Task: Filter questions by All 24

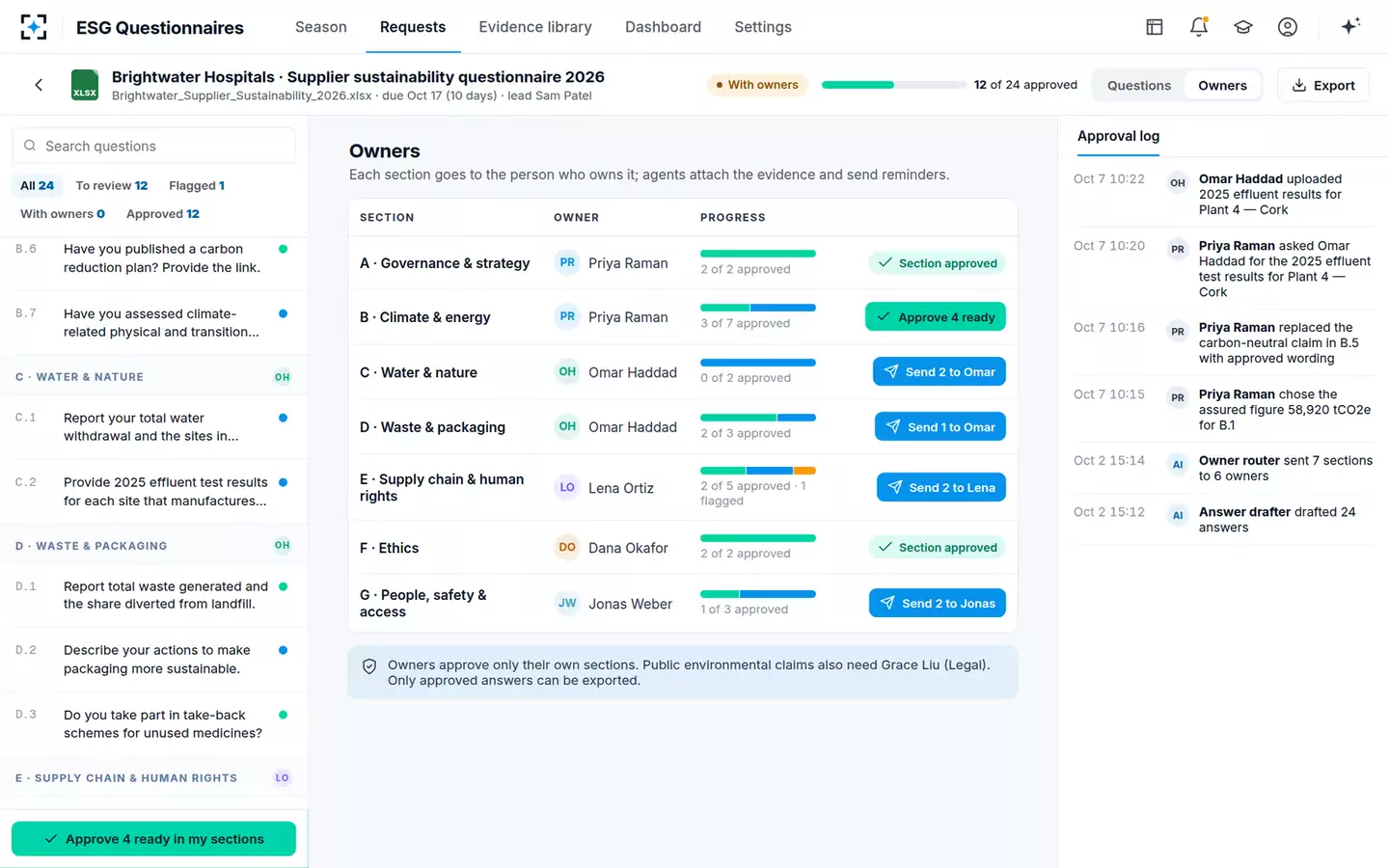Action: coord(38,185)
